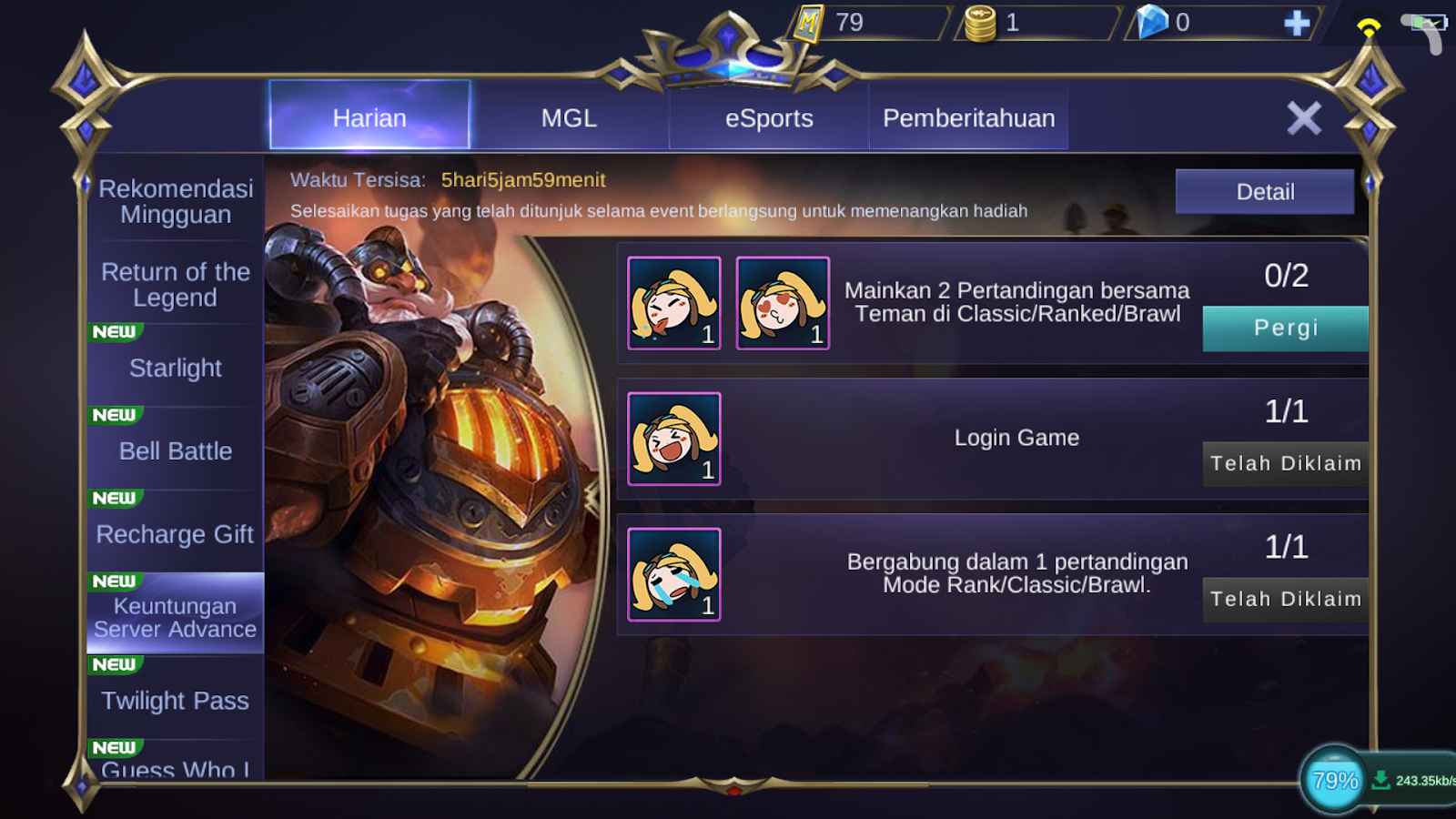Open event Detail button
This screenshot has height=819, width=1456.
(x=1265, y=191)
